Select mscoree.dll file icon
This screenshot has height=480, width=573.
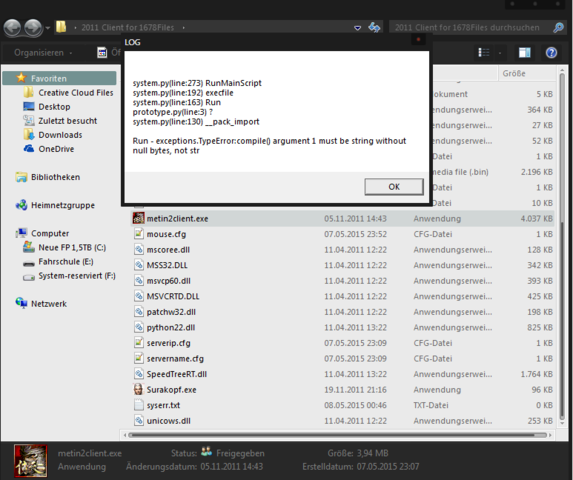coord(138,249)
